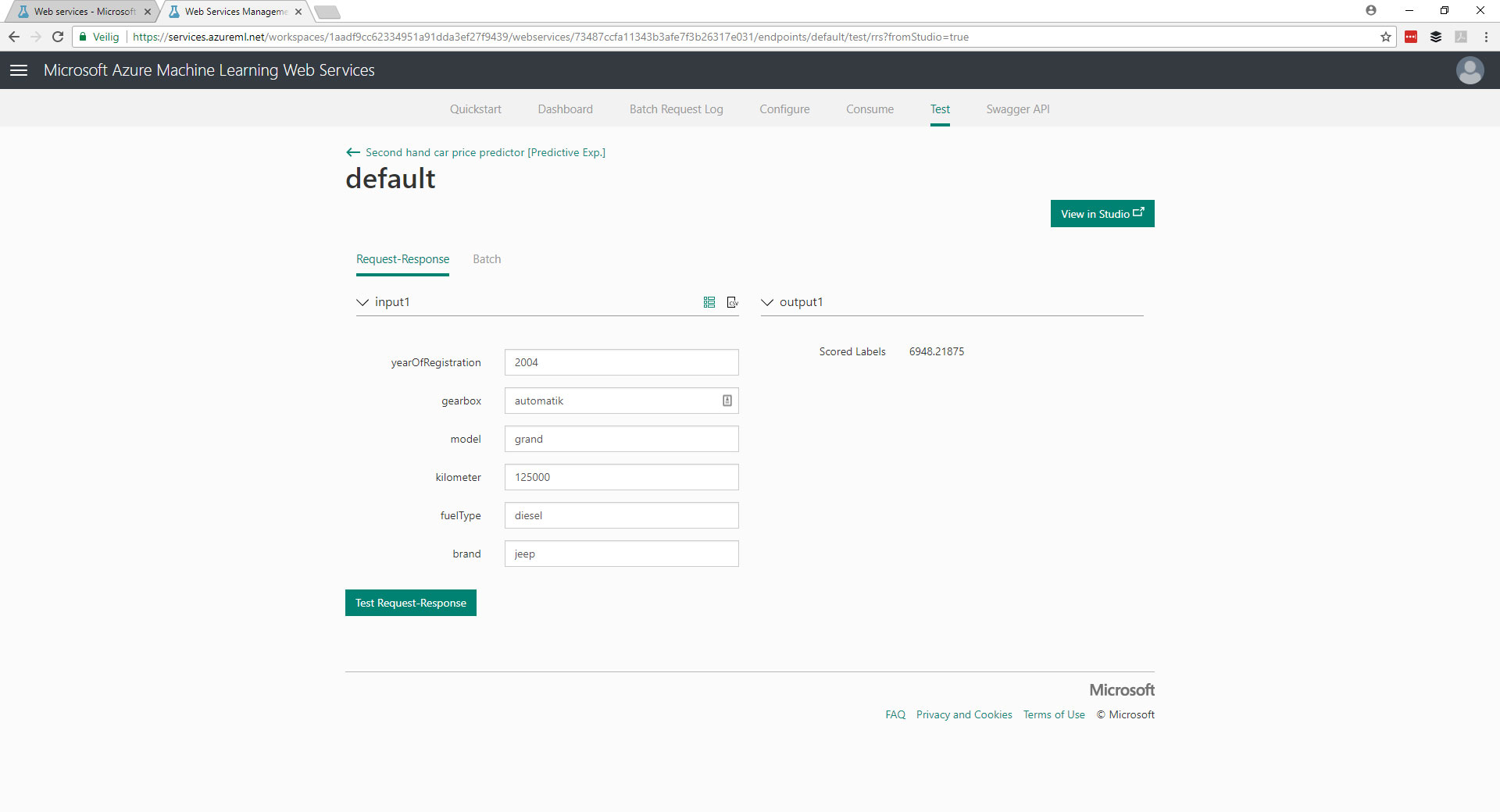This screenshot has height=812, width=1500.
Task: Click the model input field
Action: click(x=622, y=439)
